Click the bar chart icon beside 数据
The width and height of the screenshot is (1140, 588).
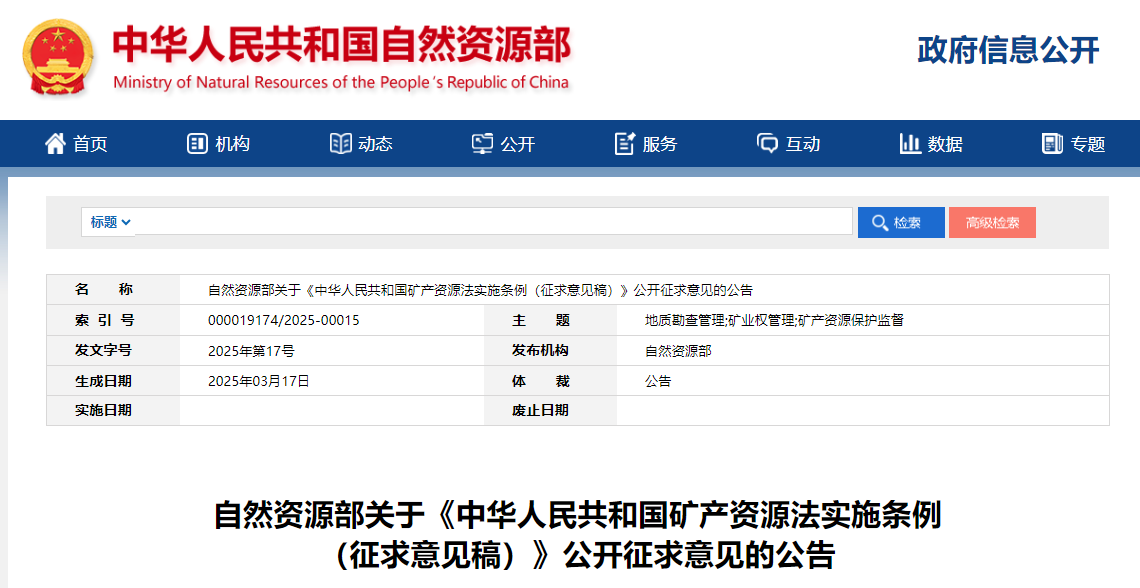[910, 143]
